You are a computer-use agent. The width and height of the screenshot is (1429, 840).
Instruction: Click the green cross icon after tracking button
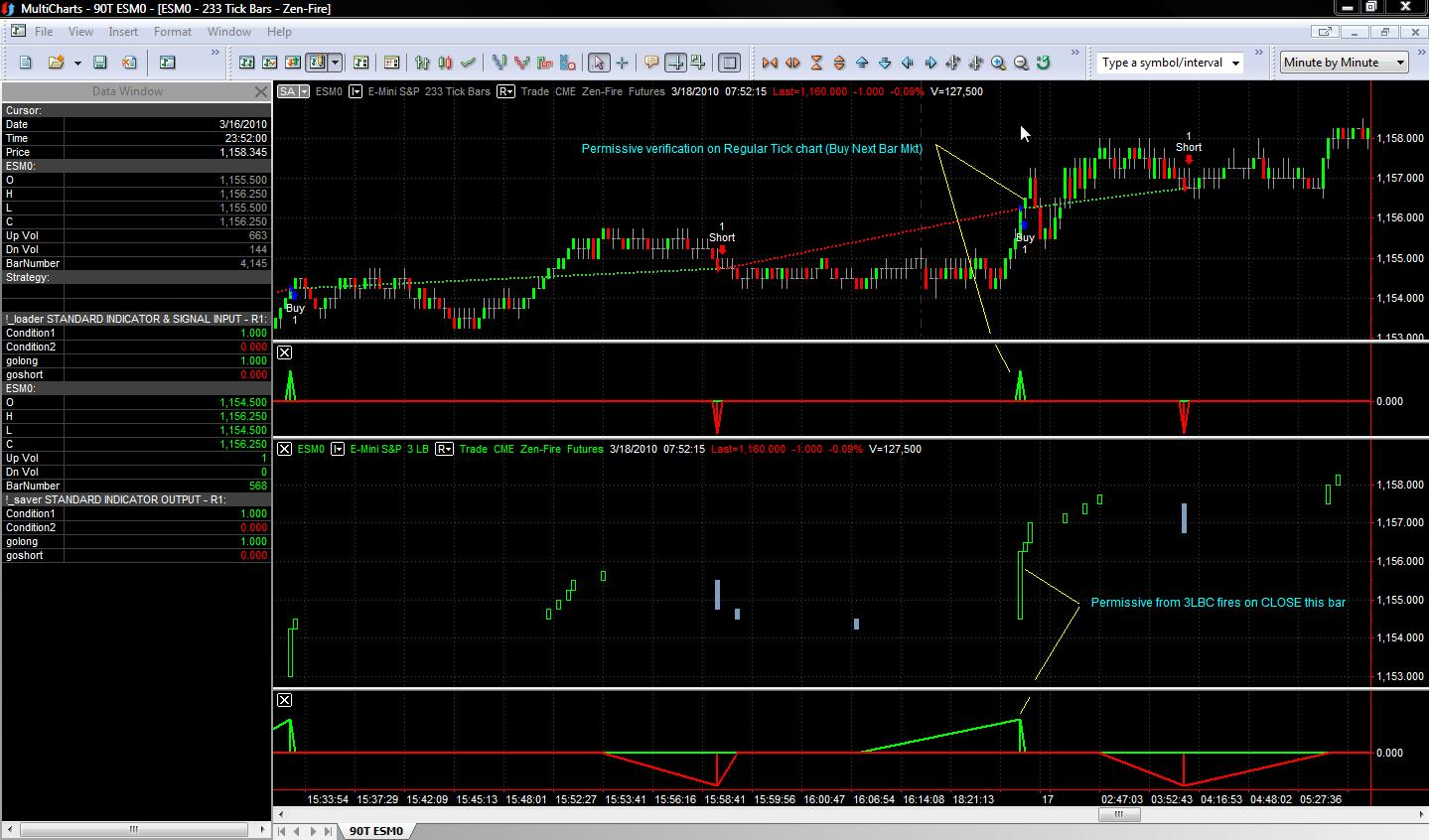[698, 63]
